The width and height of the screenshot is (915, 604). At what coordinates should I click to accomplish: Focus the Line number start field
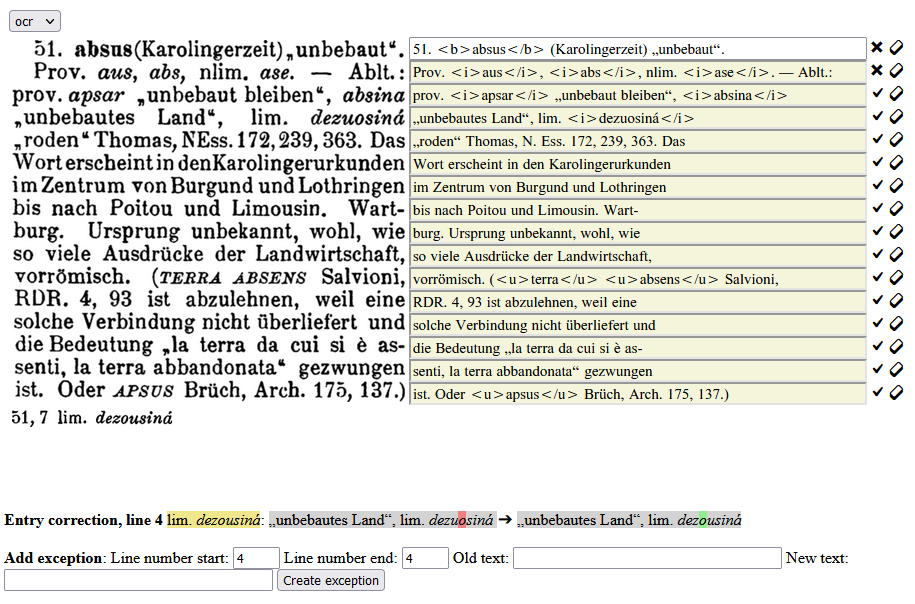coord(256,558)
